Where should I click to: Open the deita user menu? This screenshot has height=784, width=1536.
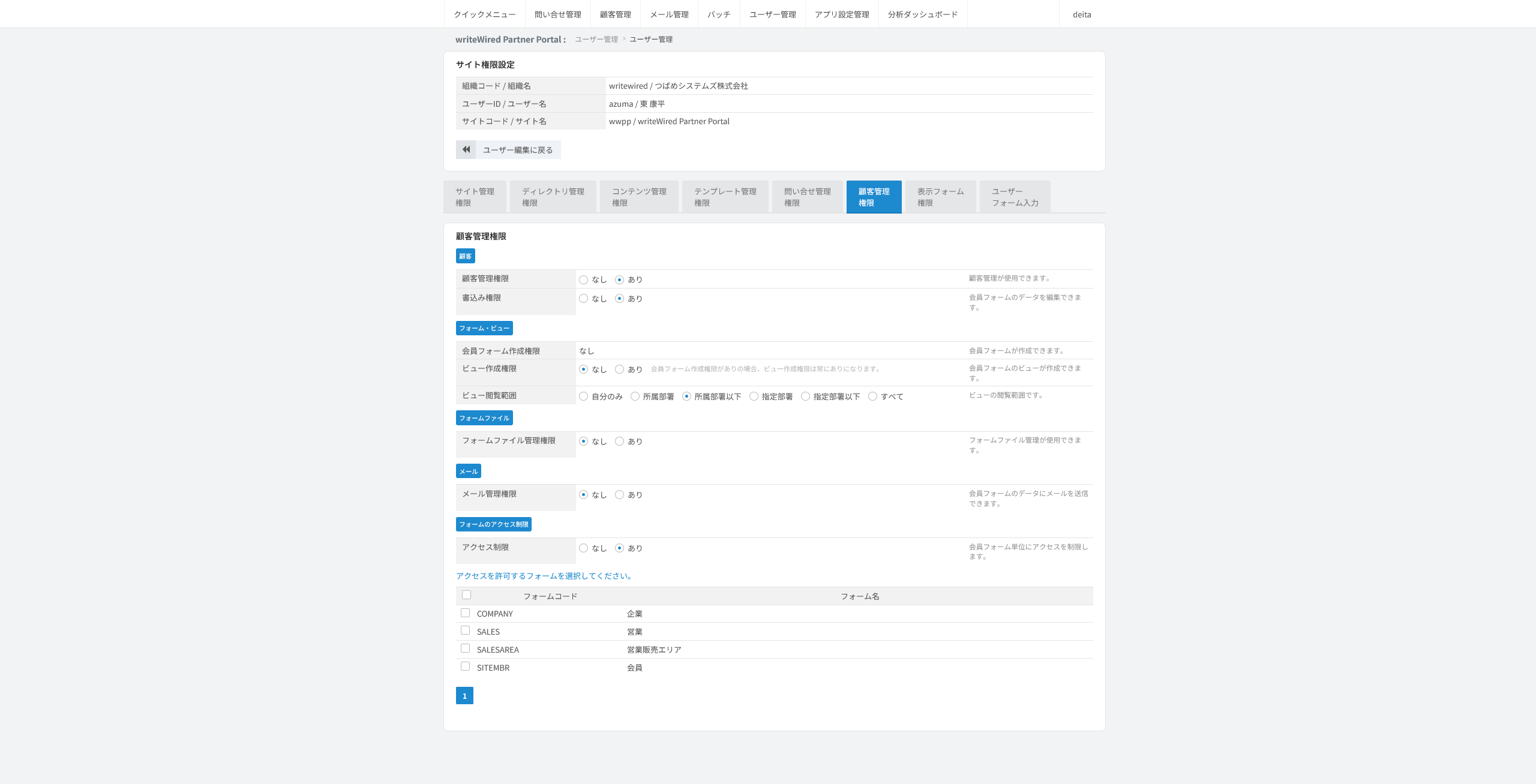1082,14
